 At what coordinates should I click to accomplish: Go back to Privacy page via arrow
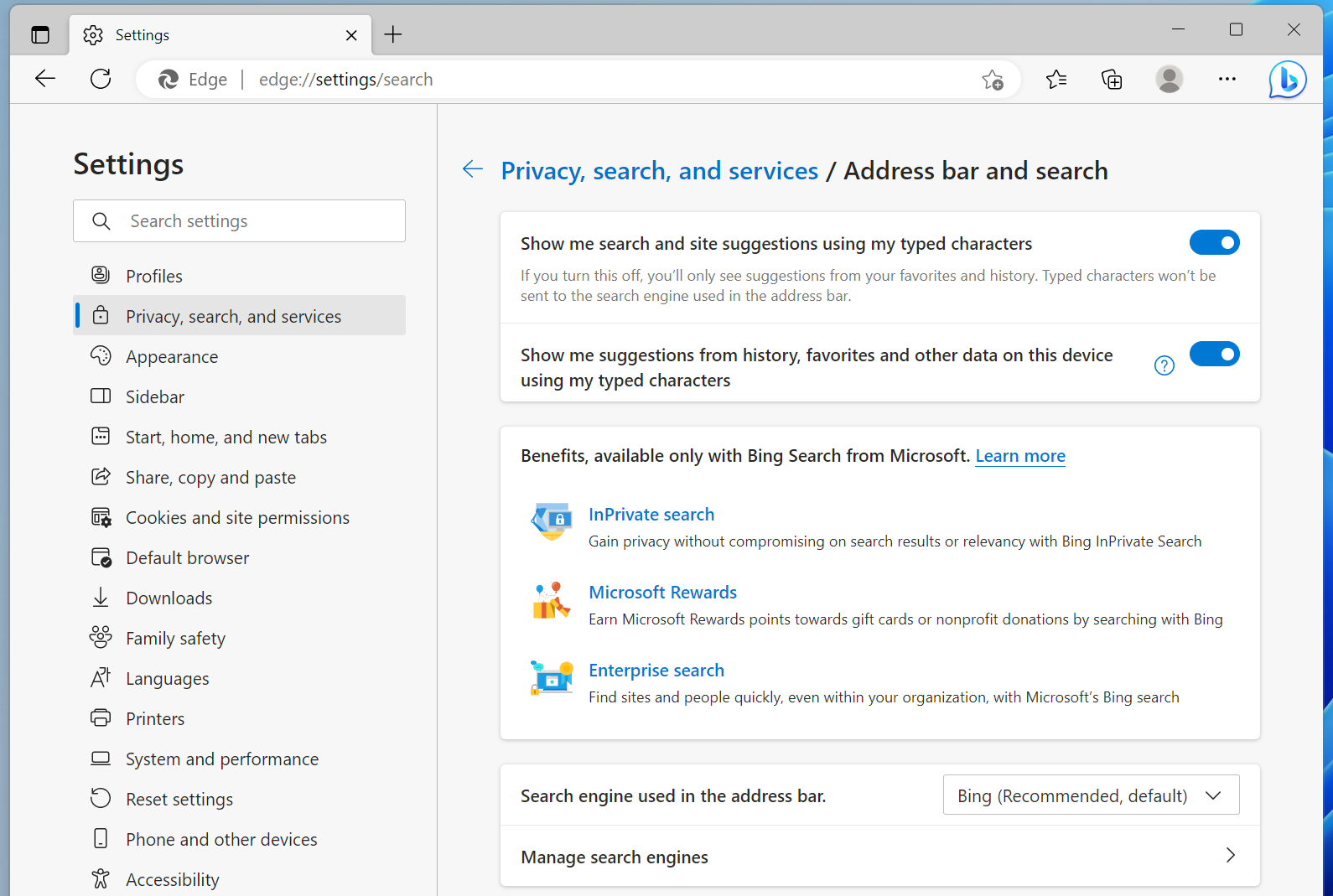click(x=473, y=169)
